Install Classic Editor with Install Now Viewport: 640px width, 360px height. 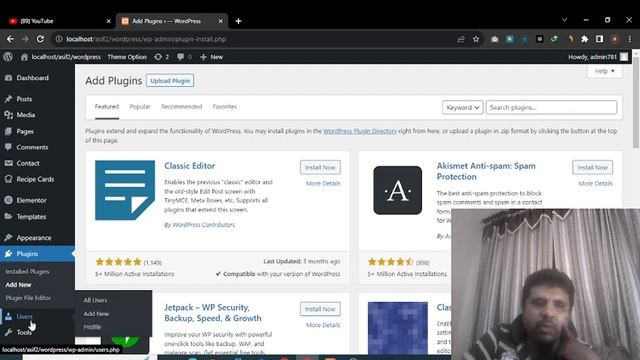coord(320,167)
